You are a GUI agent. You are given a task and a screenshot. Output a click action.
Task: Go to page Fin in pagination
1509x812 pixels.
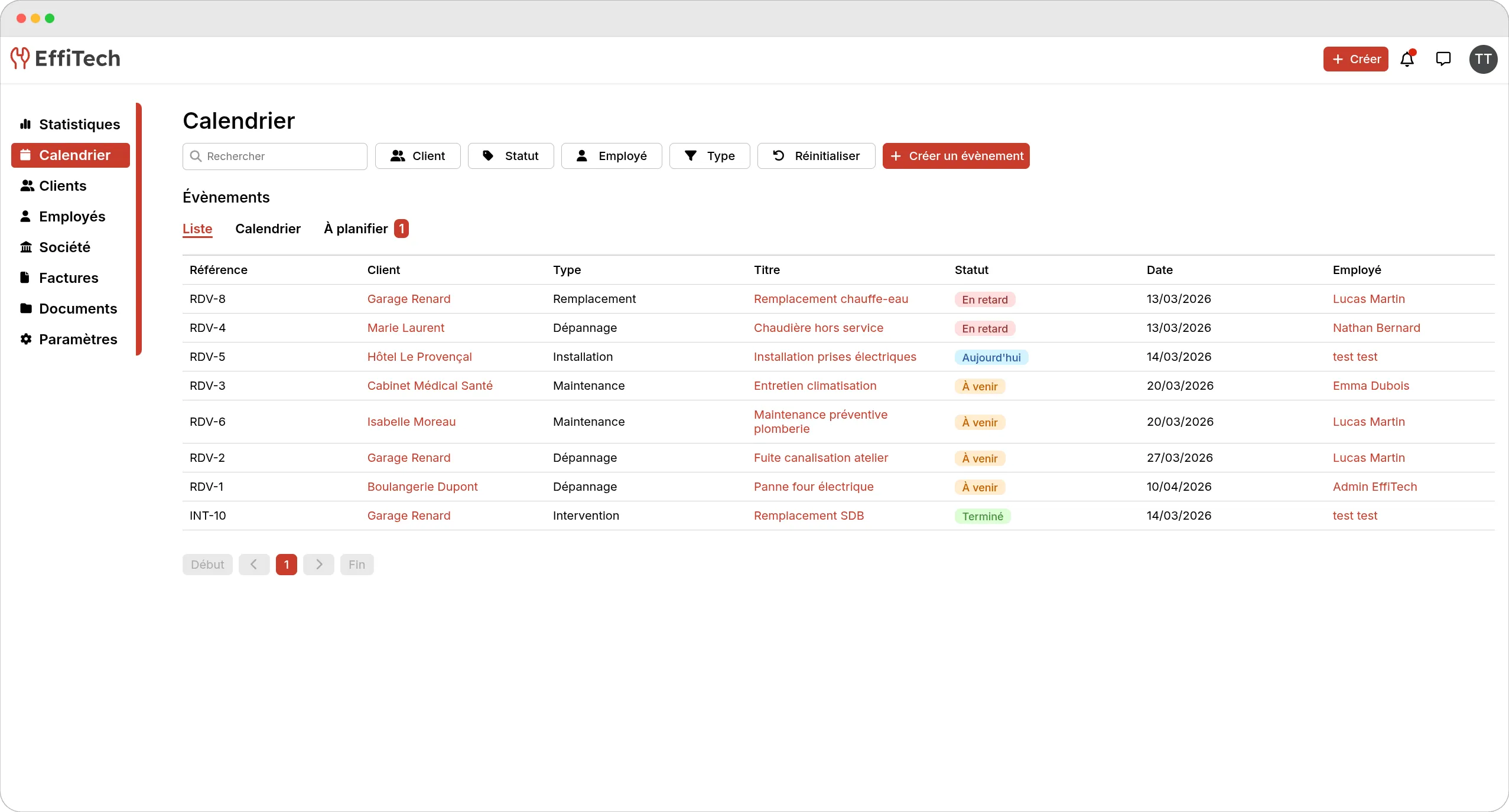pyautogui.click(x=356, y=564)
